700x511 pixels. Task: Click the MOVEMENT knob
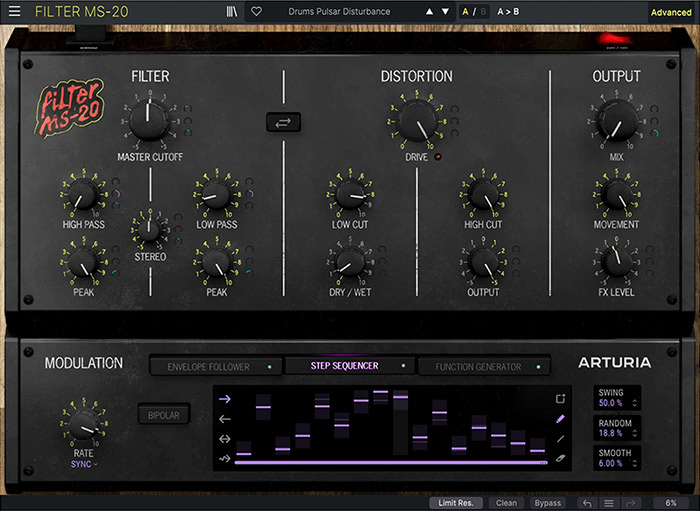[617, 195]
